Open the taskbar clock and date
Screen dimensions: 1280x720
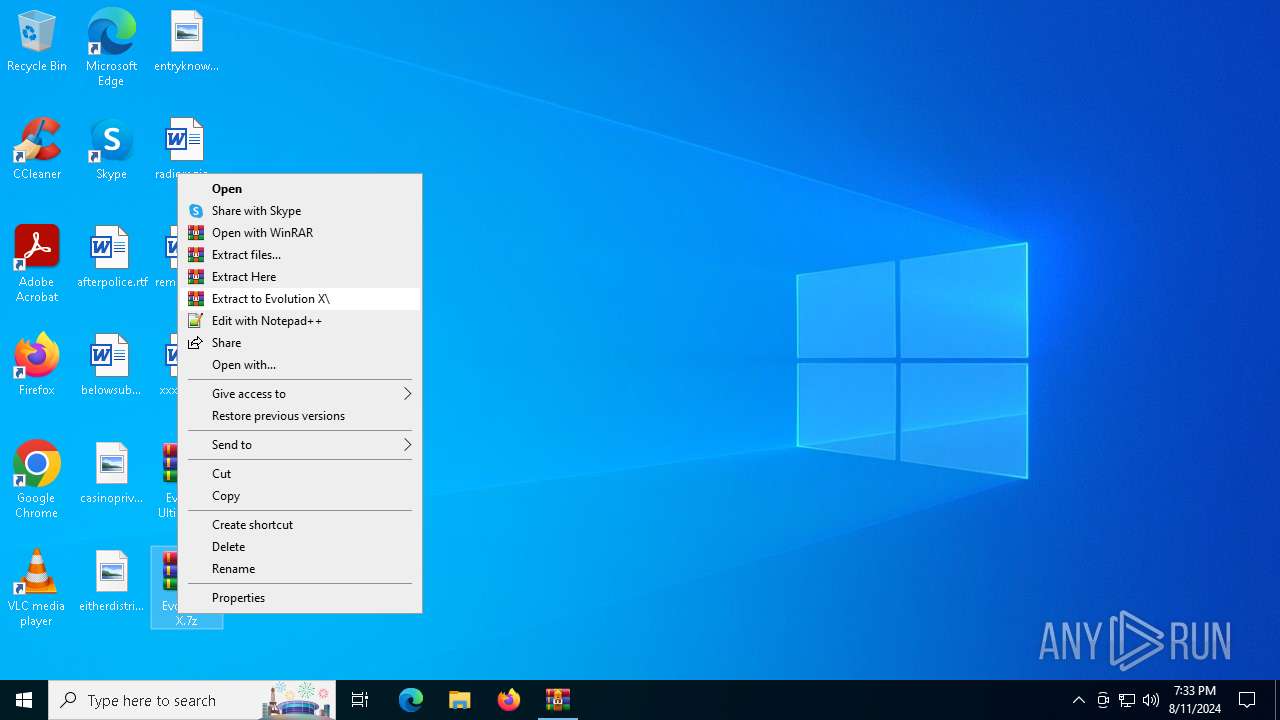1195,700
